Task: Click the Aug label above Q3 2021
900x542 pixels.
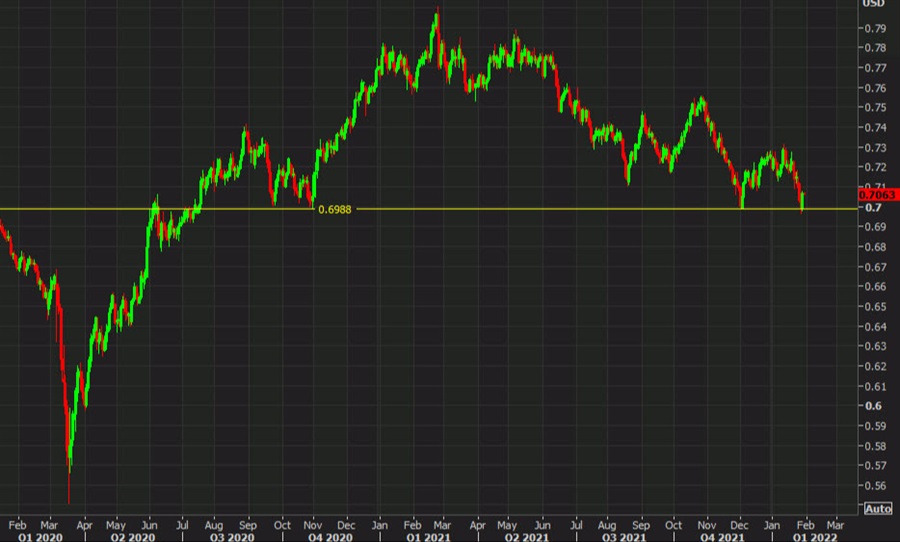Action: tap(607, 525)
